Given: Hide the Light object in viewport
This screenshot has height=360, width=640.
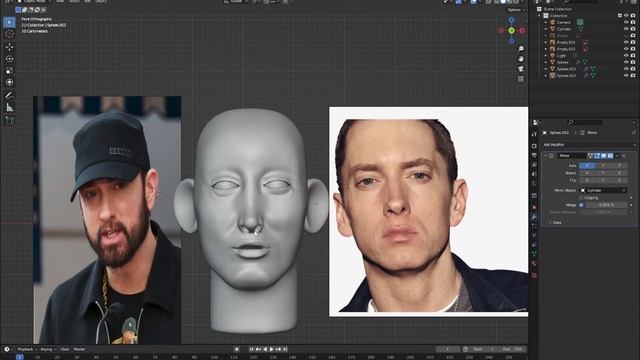Looking at the screenshot, I should [x=626, y=56].
